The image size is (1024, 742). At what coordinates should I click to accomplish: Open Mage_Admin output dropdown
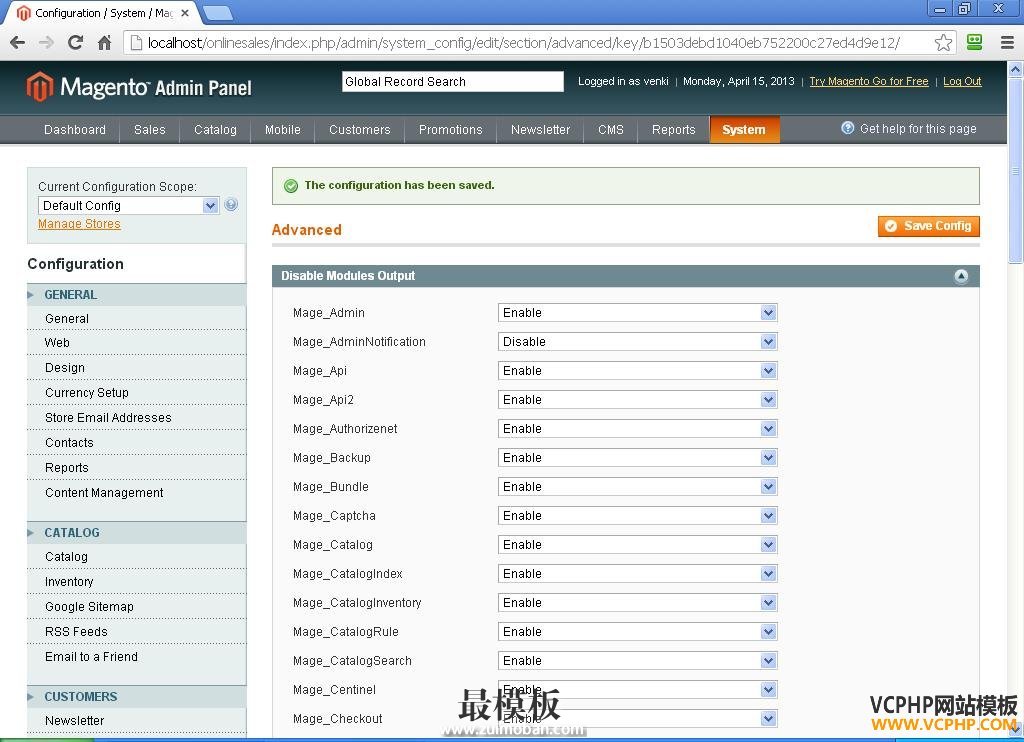[x=637, y=313]
